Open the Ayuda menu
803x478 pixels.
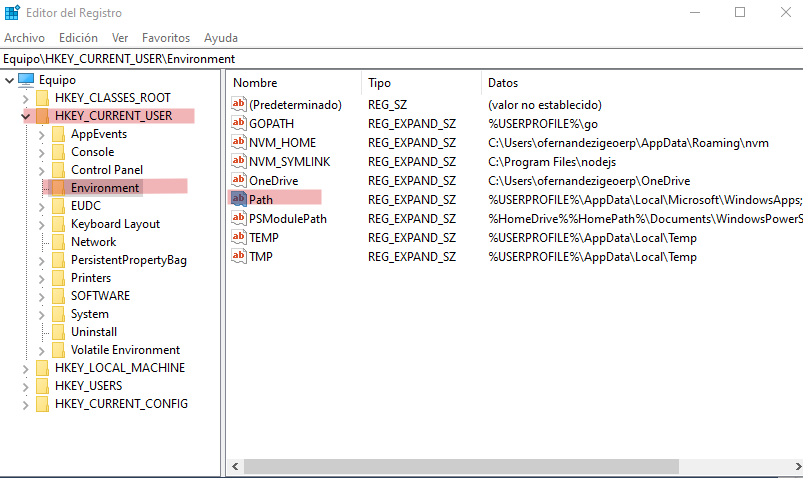221,38
